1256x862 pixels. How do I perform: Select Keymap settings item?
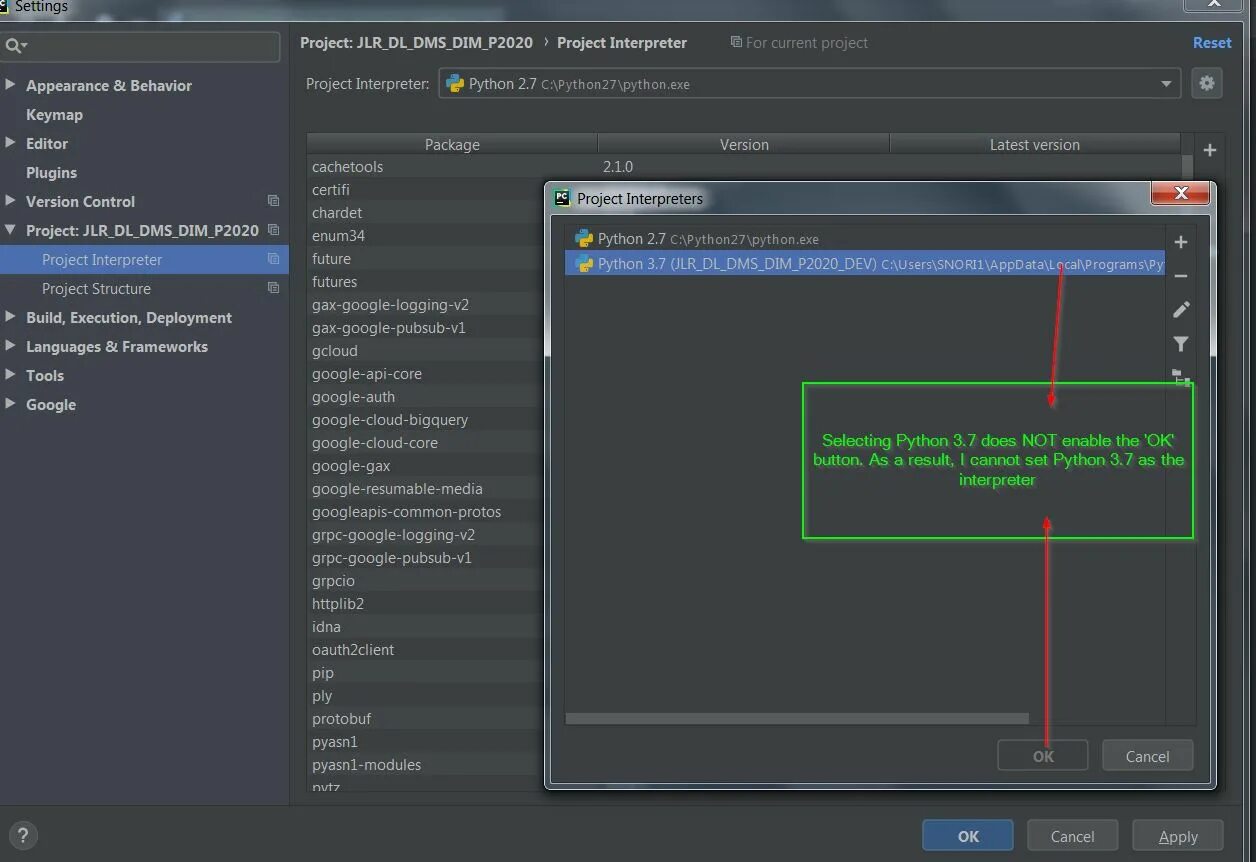pos(54,114)
